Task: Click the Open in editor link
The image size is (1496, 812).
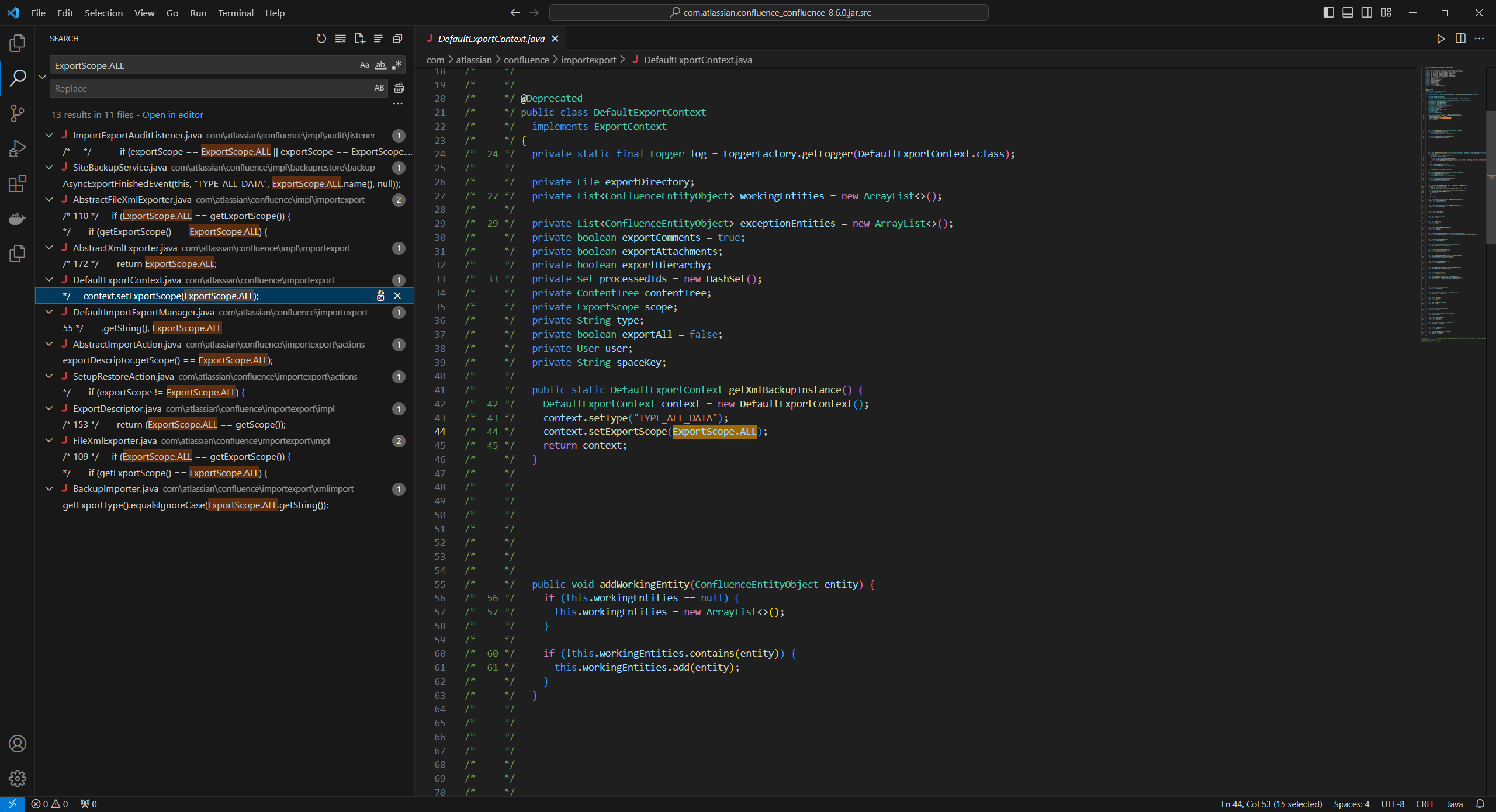Action: [173, 115]
